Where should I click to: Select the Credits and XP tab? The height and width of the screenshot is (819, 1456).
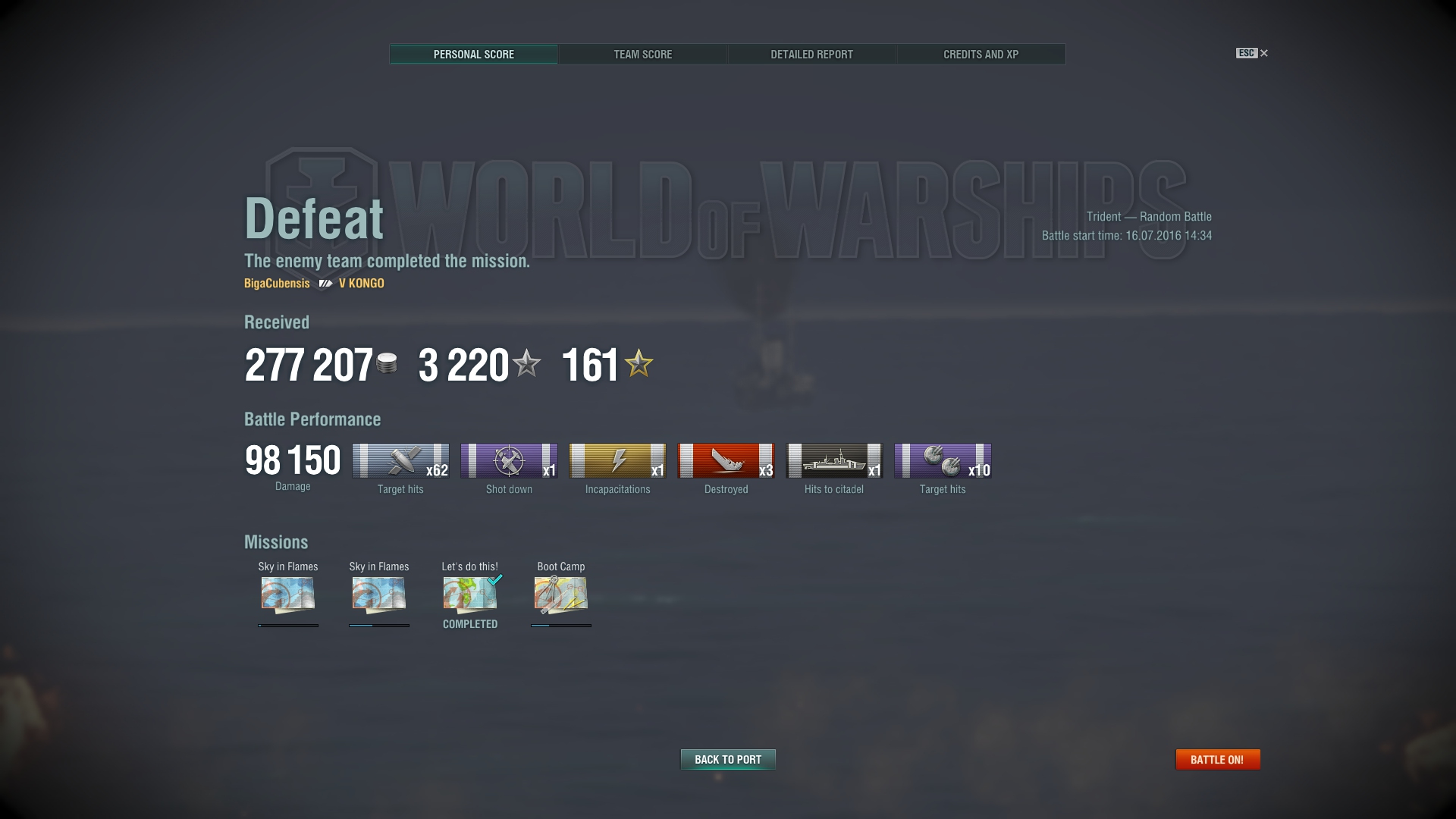981,55
